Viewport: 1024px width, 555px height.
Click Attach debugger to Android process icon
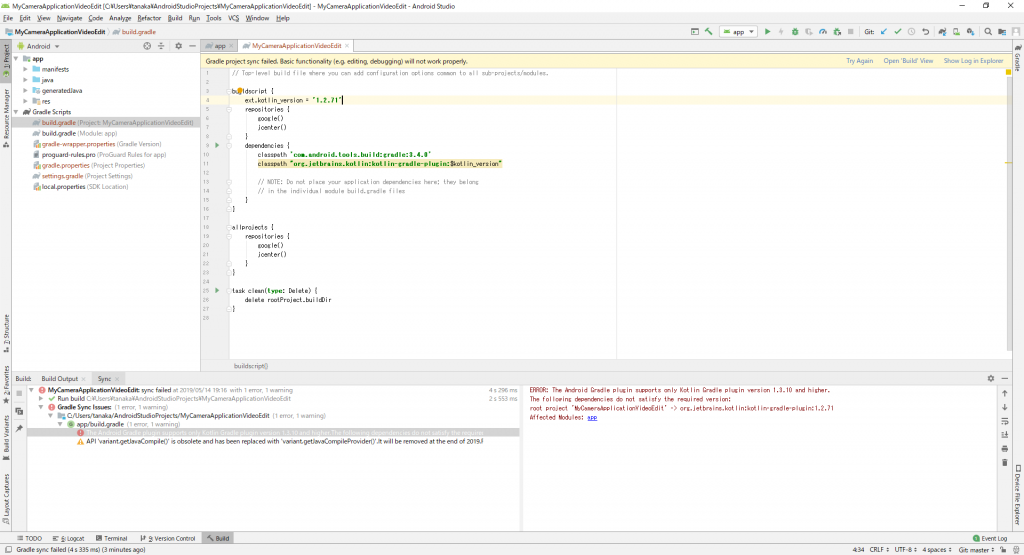[837, 31]
